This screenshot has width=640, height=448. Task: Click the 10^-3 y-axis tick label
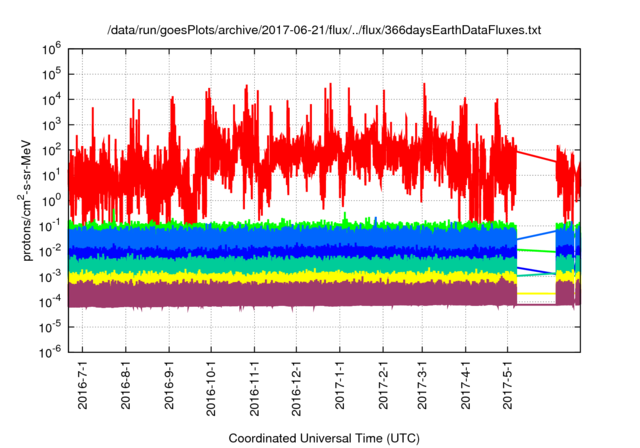click(x=50, y=277)
